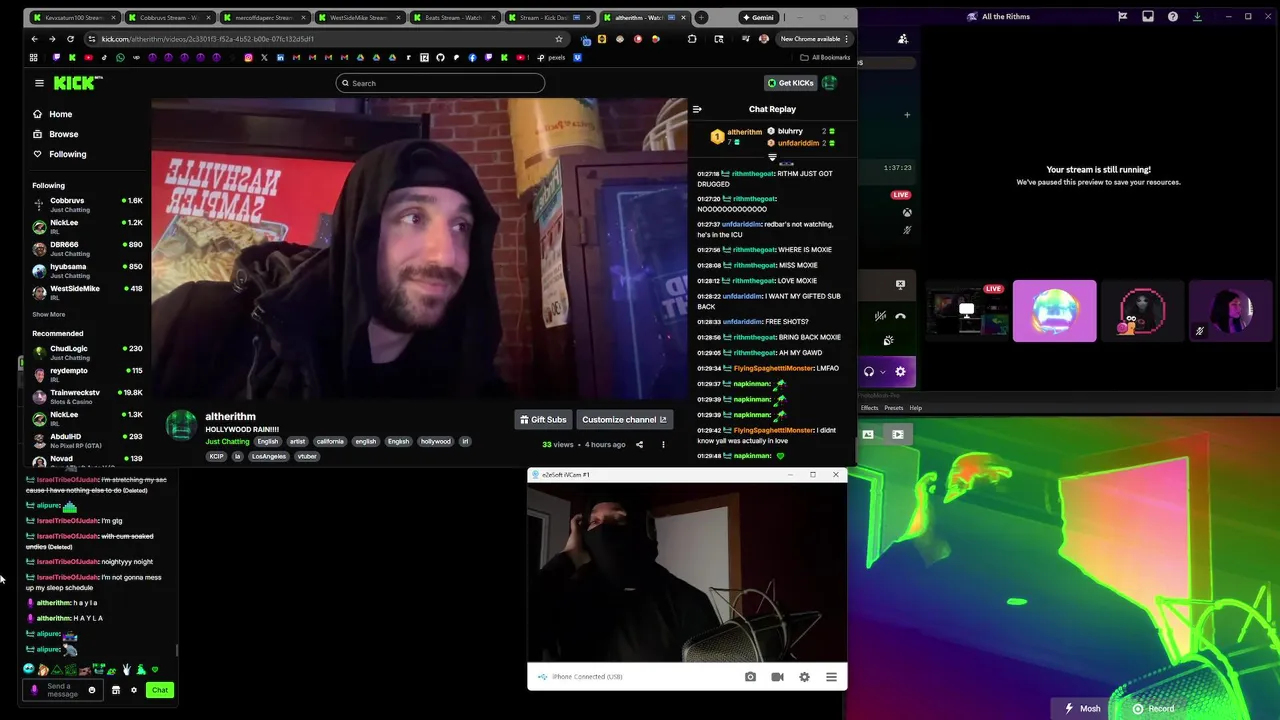The image size is (1280, 720).
Task: Click Send a message chat input
Action: tap(62, 690)
